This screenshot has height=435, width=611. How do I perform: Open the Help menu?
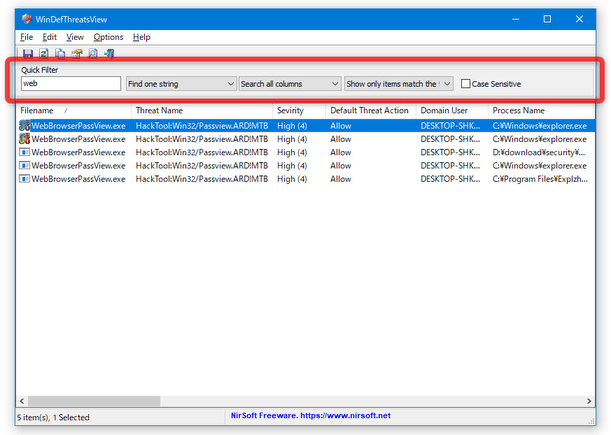coord(141,37)
